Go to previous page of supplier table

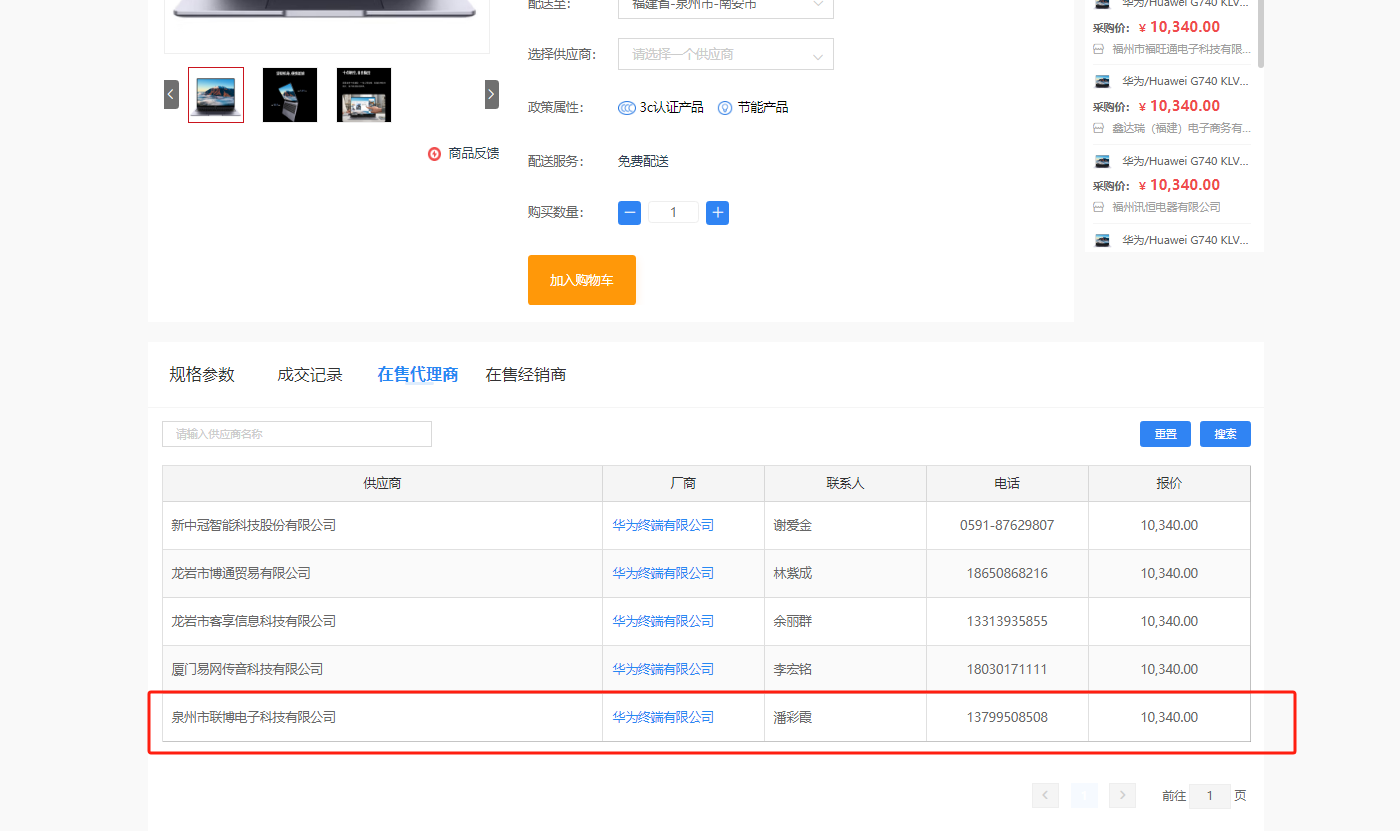click(x=1045, y=795)
